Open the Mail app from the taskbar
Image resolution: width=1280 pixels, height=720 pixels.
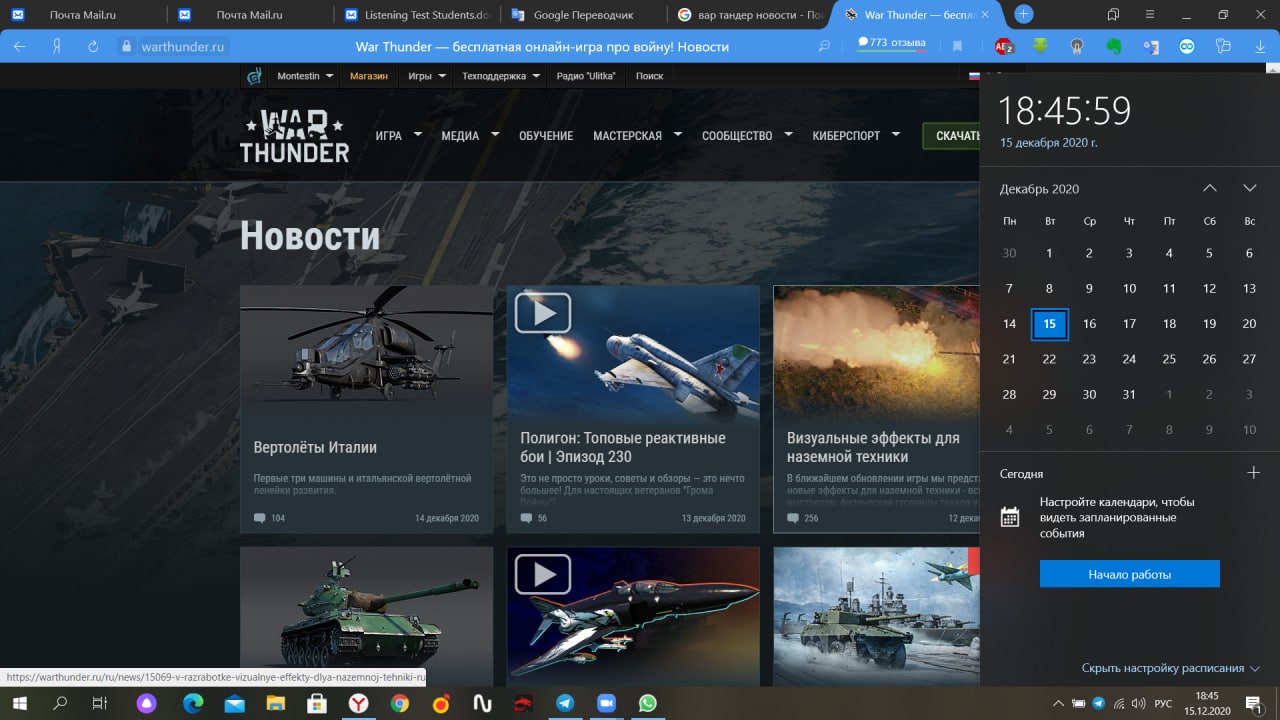pos(234,704)
